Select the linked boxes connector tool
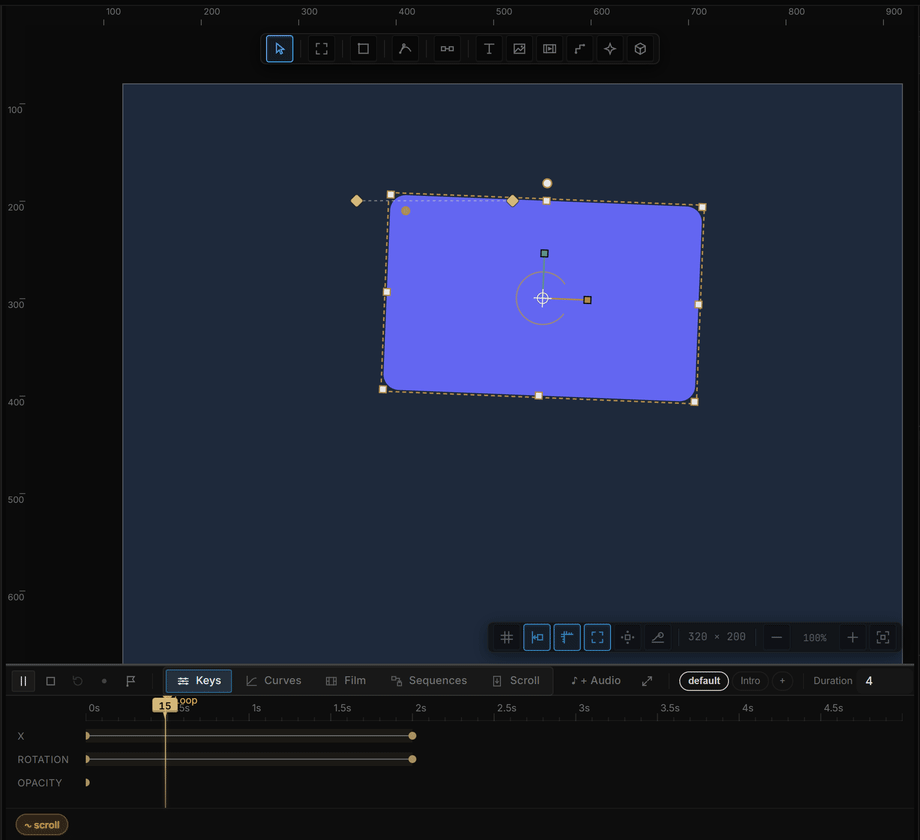The image size is (920, 840). tap(447, 49)
